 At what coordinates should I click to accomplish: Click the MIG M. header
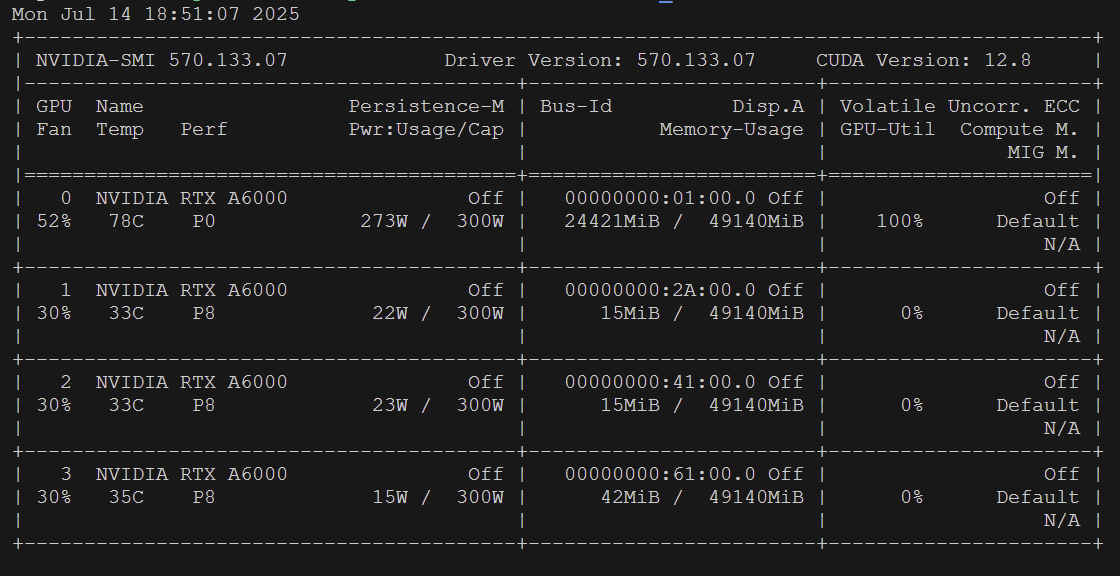(1043, 152)
